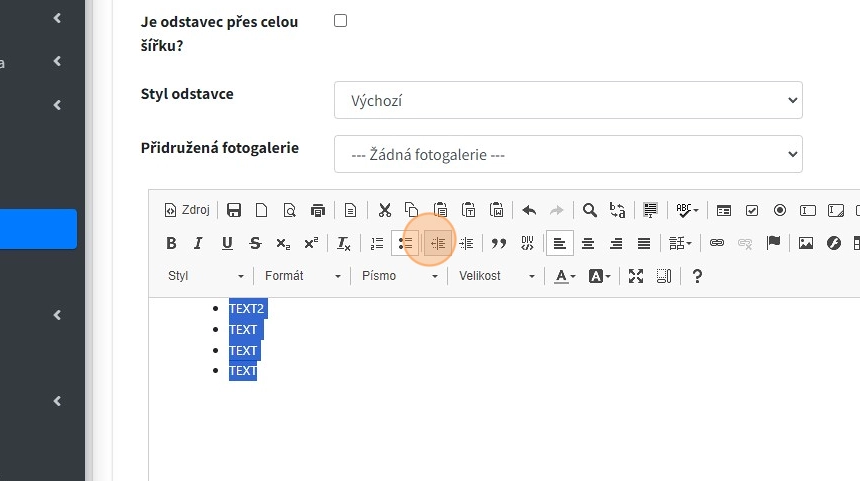
Task: Cut the selected text with scissors icon
Action: pos(384,210)
